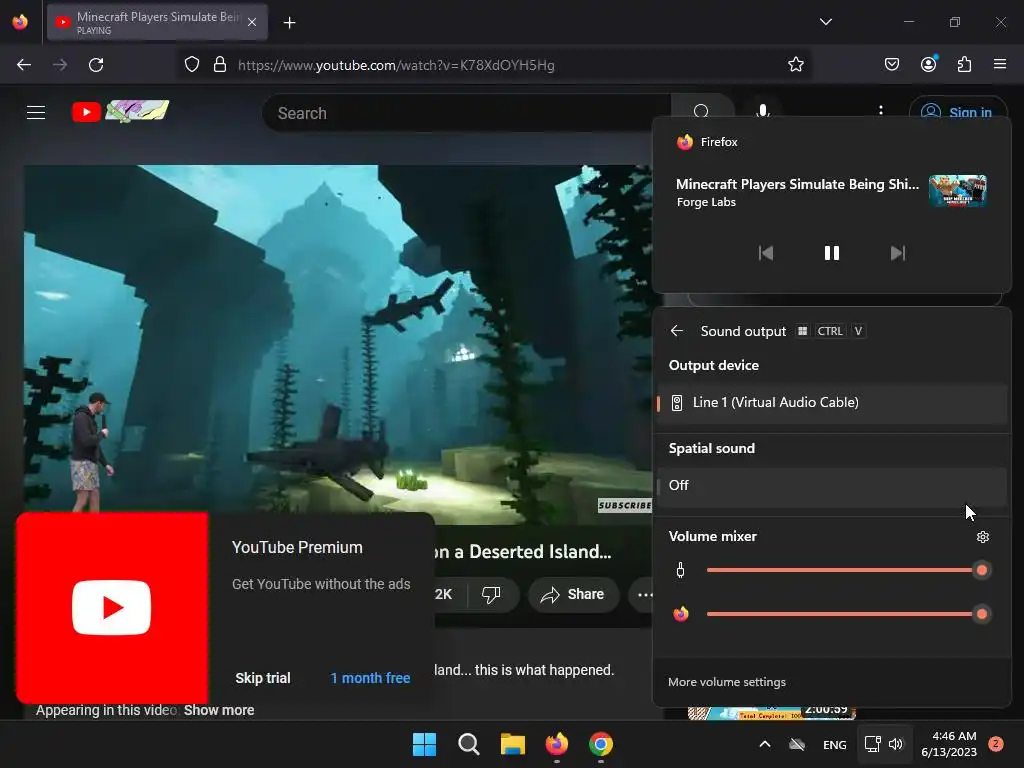Viewport: 1024px width, 768px height.
Task: Close the Minecraft Players YouTube tab
Action: tap(252, 23)
